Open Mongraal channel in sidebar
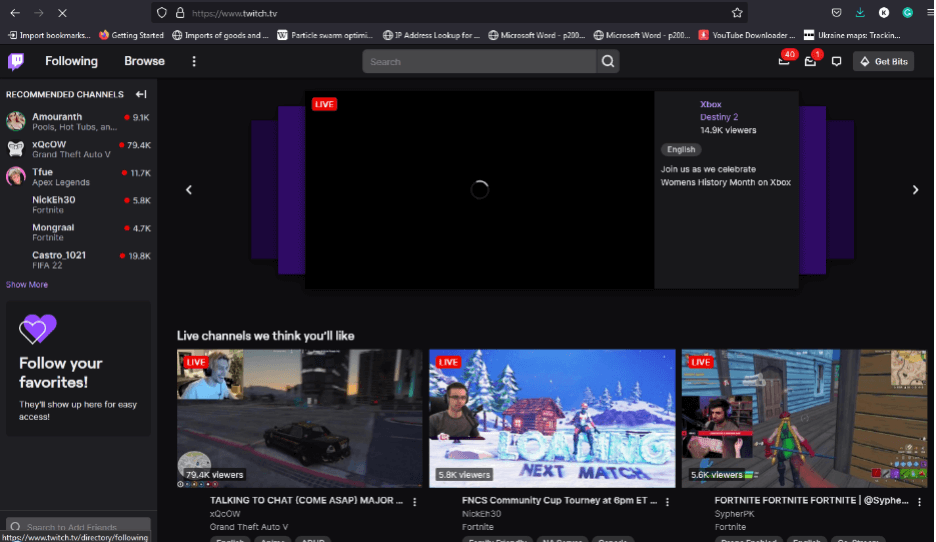Screen dimensions: 936x542 coord(78,232)
